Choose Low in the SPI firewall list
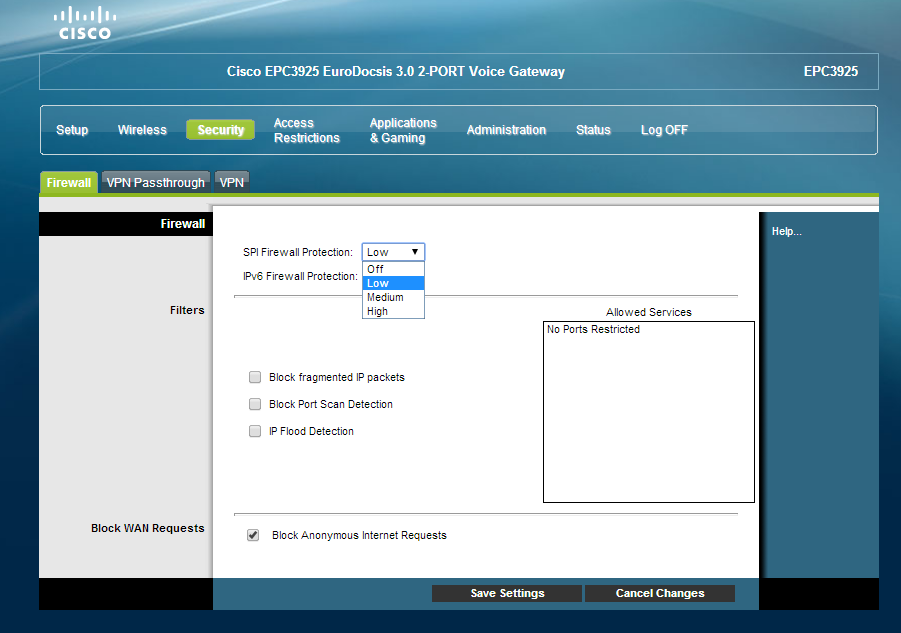 [393, 283]
